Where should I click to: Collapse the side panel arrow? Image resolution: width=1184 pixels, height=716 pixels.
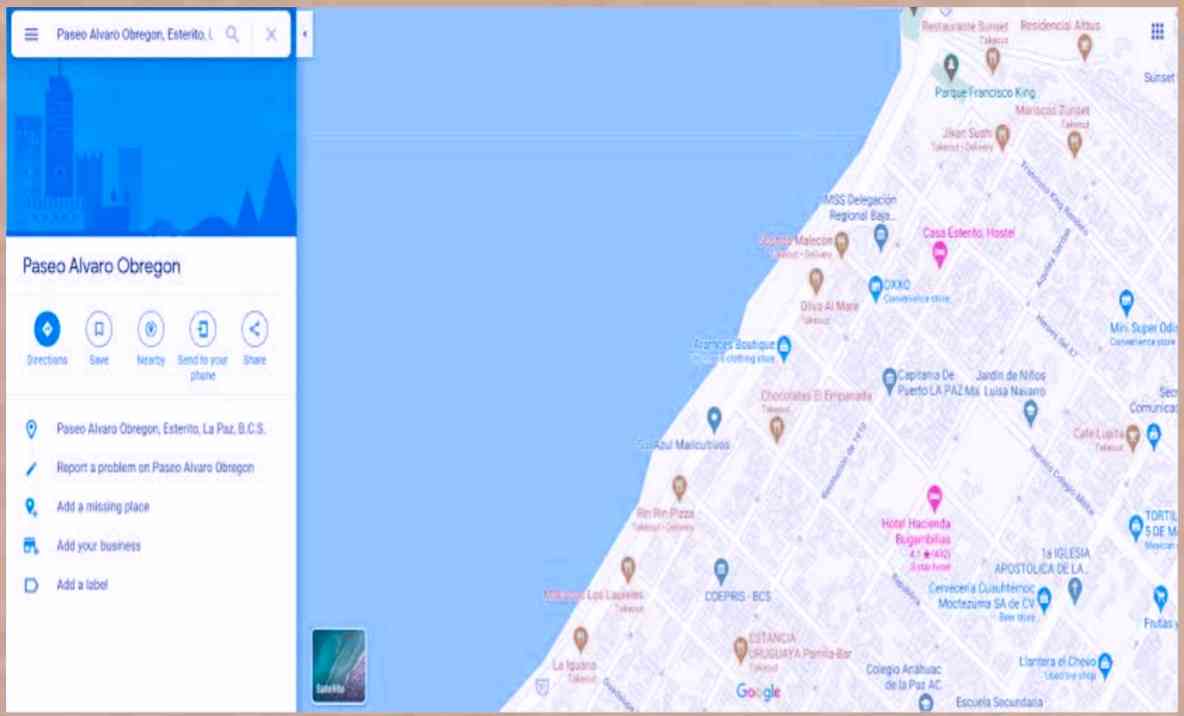(304, 34)
